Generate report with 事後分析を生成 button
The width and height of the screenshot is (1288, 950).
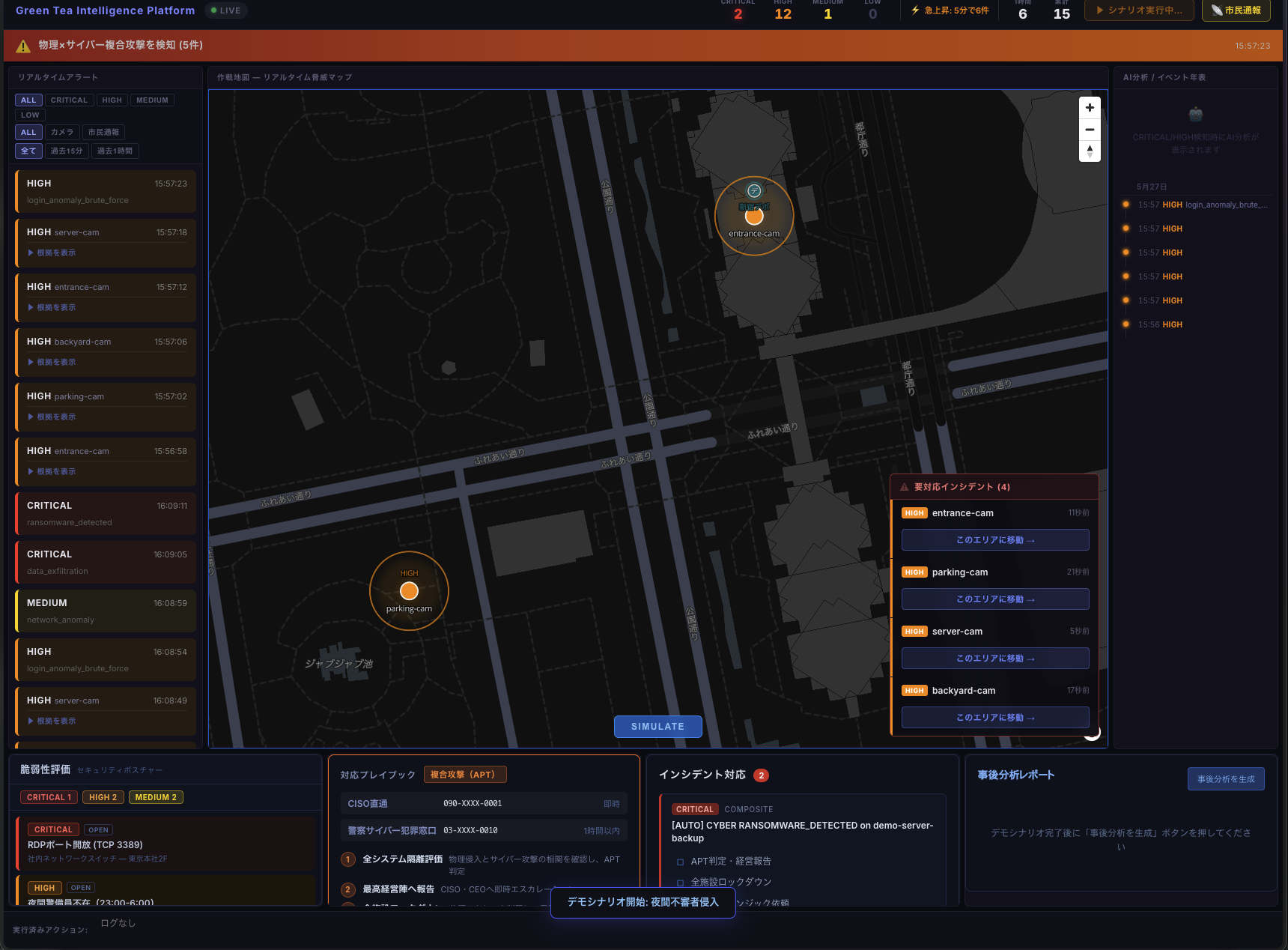coord(1226,779)
